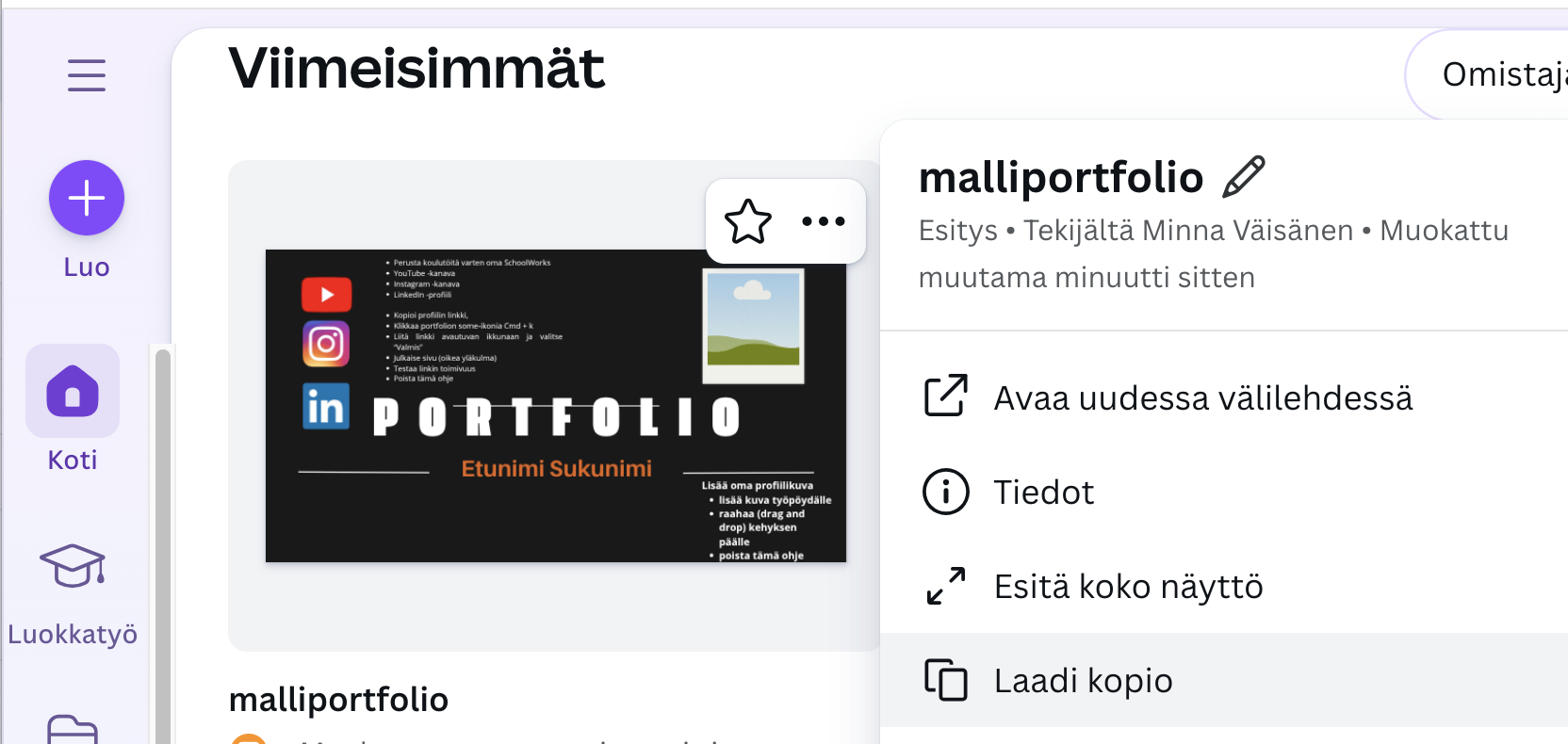
Task: Go to Koti home page
Action: pos(73,391)
